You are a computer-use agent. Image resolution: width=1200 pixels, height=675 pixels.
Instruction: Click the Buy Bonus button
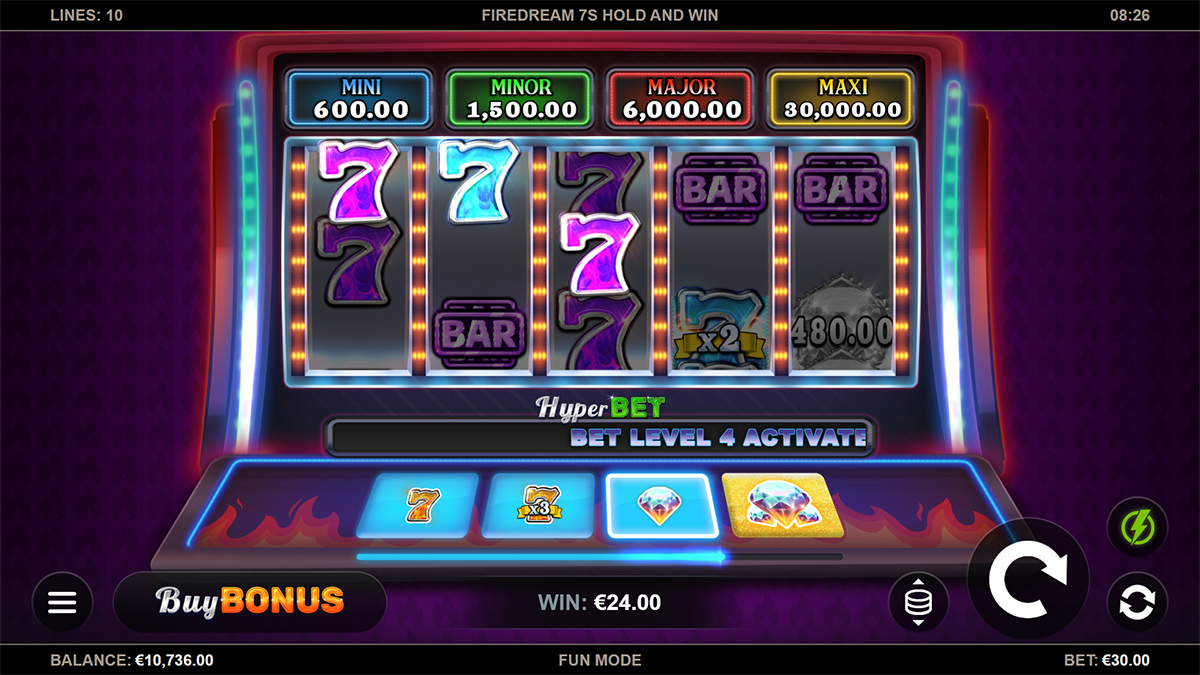[x=250, y=602]
